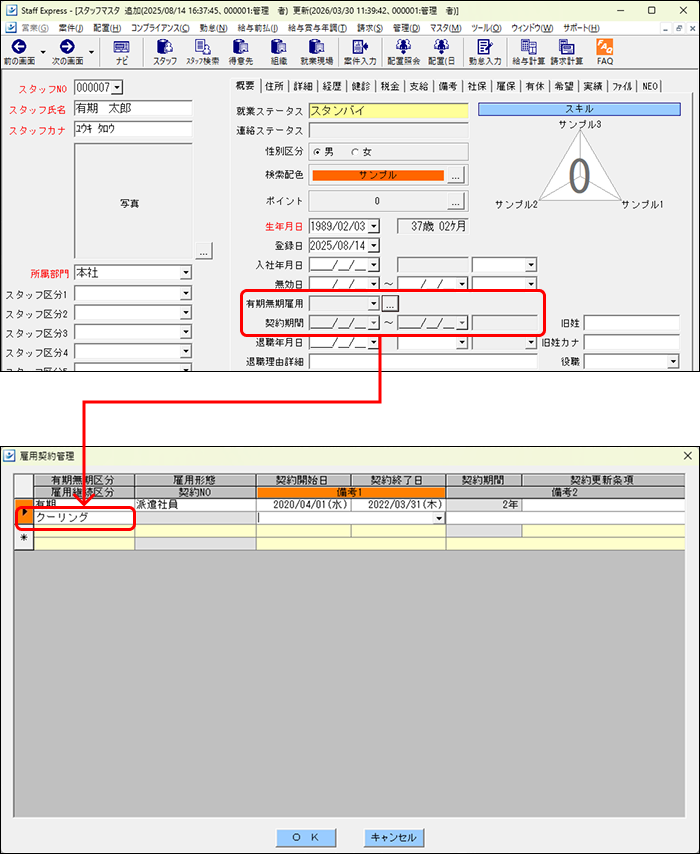Expand the 生年月日 date dropdown
The image size is (700, 854).
[x=373, y=226]
